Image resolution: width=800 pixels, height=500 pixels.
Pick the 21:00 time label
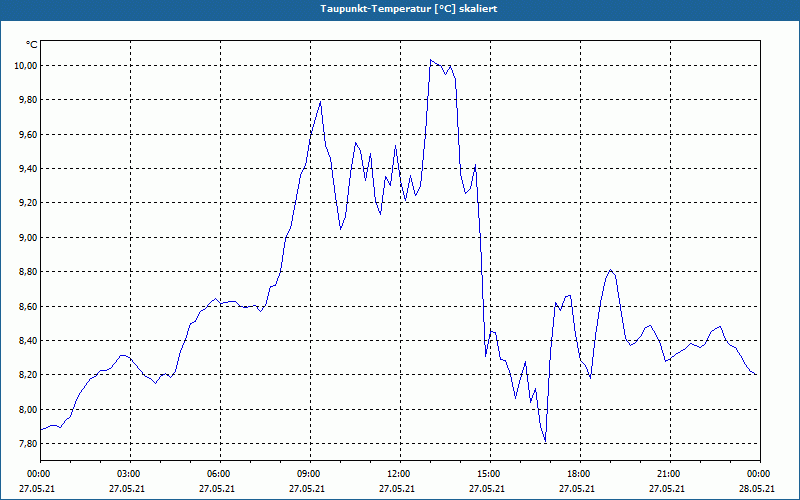[x=670, y=474]
